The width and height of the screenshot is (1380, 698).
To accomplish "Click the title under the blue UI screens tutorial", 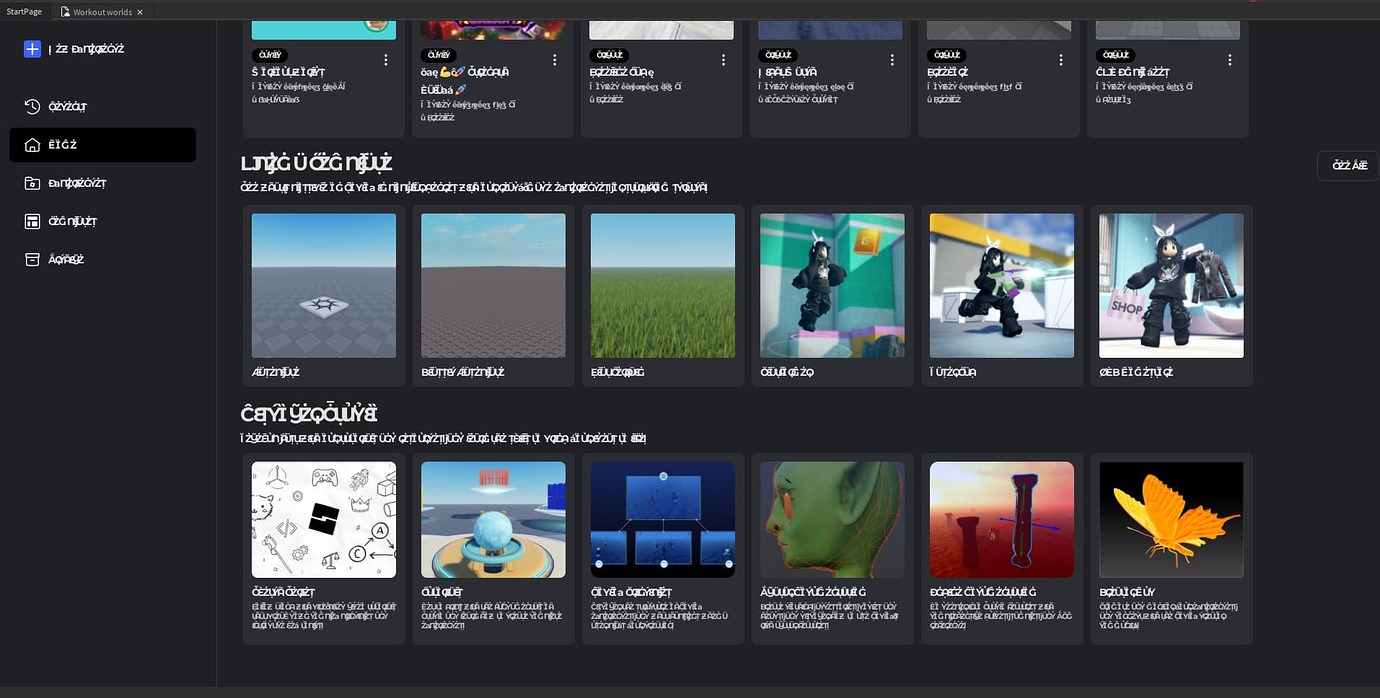I will (632, 592).
